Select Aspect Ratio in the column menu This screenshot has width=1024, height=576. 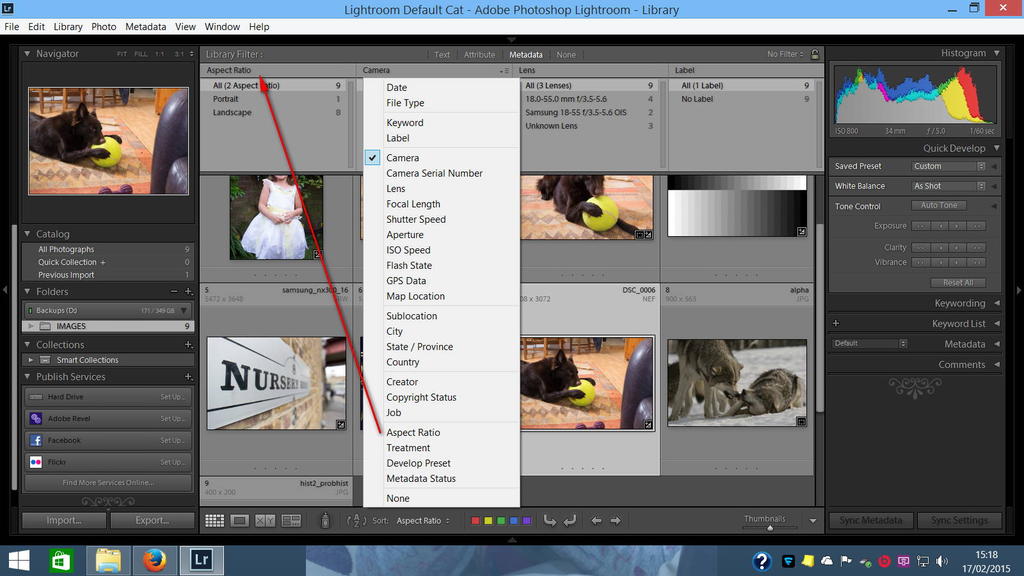[413, 433]
